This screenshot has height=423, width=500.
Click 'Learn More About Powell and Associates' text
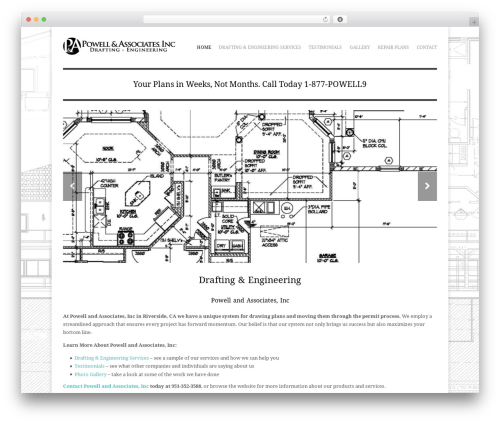click(x=120, y=345)
